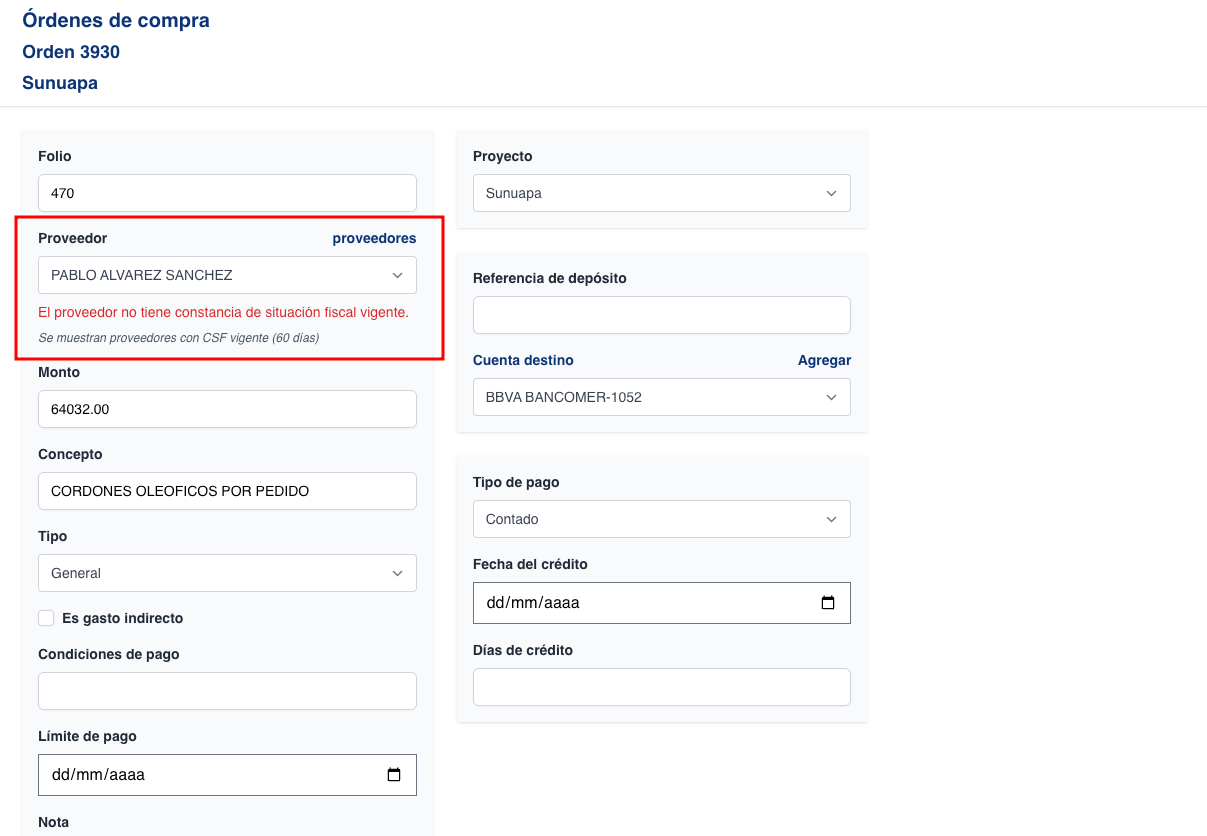Image resolution: width=1207 pixels, height=836 pixels.
Task: Focus the Días de crédito input
Action: 661,687
